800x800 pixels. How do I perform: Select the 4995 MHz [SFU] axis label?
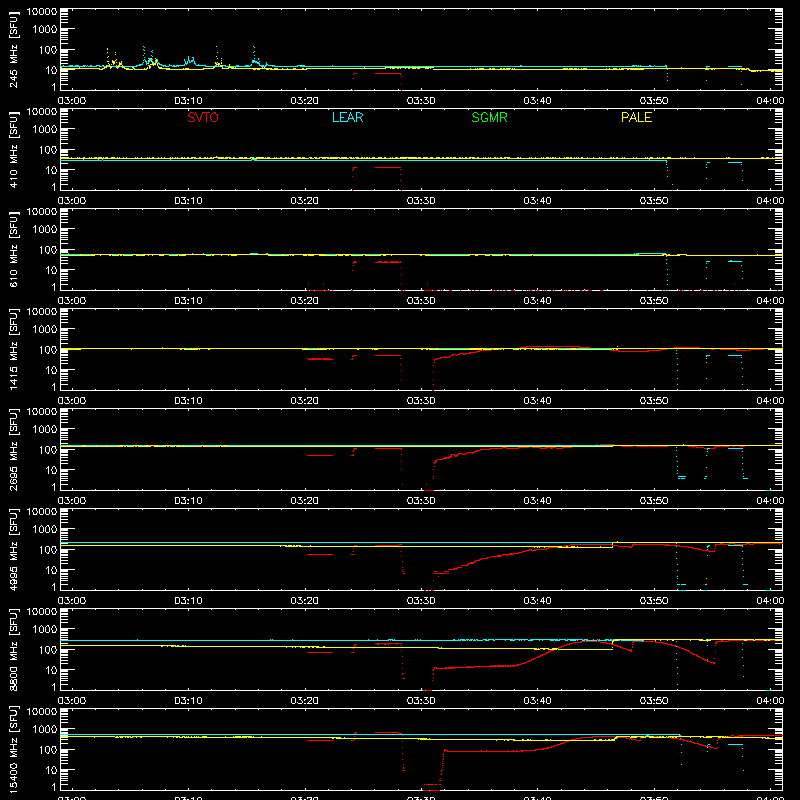point(13,550)
